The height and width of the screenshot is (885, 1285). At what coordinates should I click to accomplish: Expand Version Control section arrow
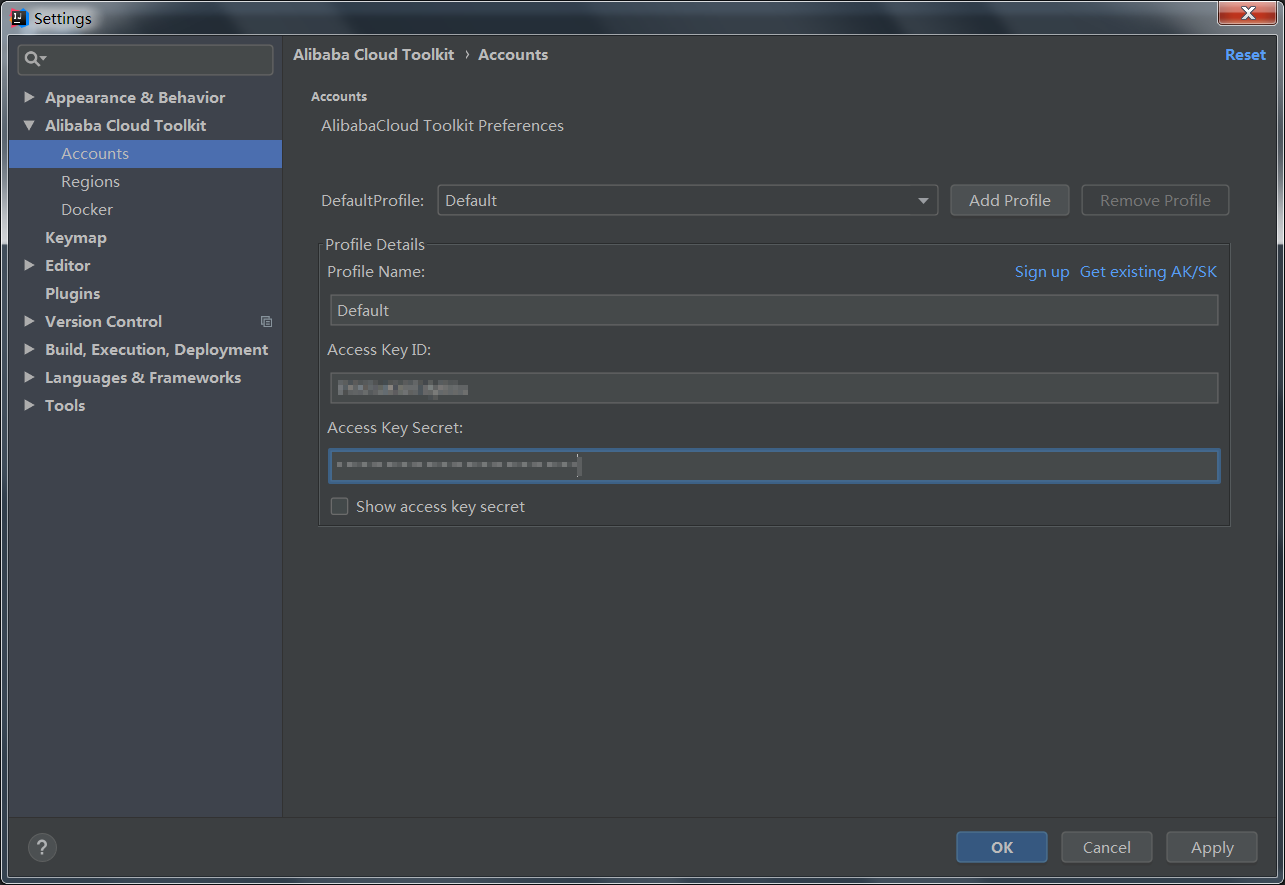[29, 322]
